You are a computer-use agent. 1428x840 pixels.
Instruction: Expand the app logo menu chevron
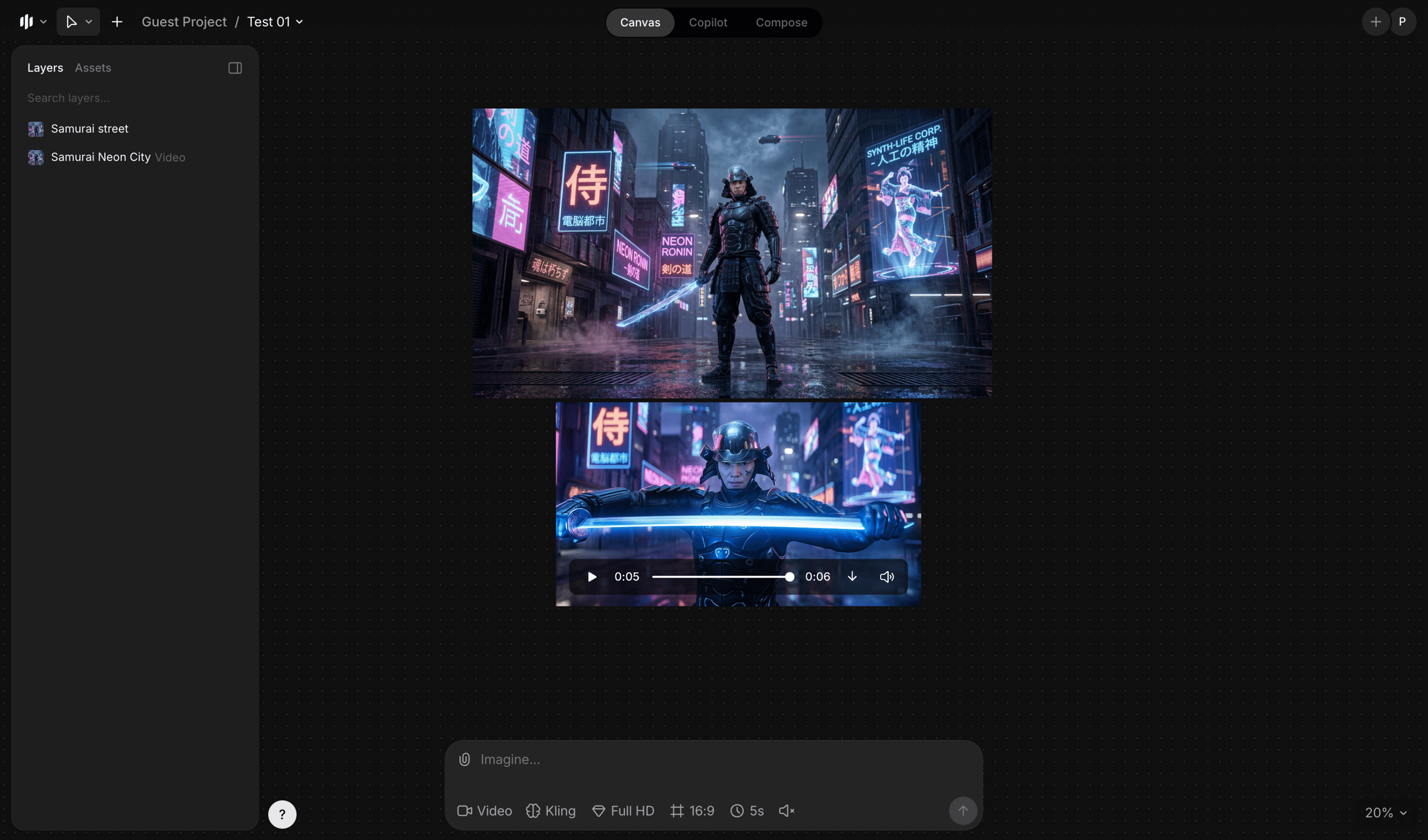[43, 22]
